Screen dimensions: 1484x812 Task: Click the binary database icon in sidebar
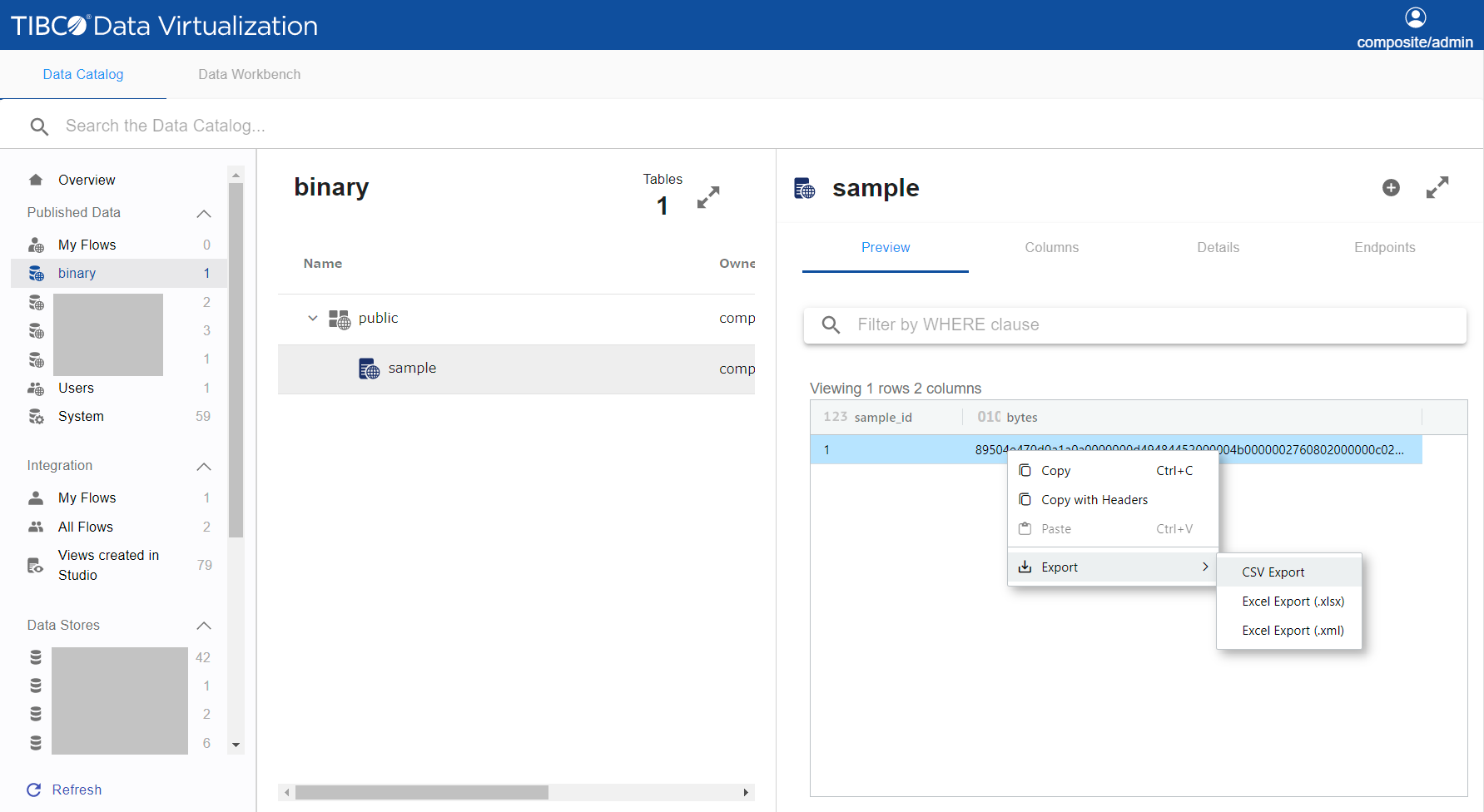tap(36, 273)
